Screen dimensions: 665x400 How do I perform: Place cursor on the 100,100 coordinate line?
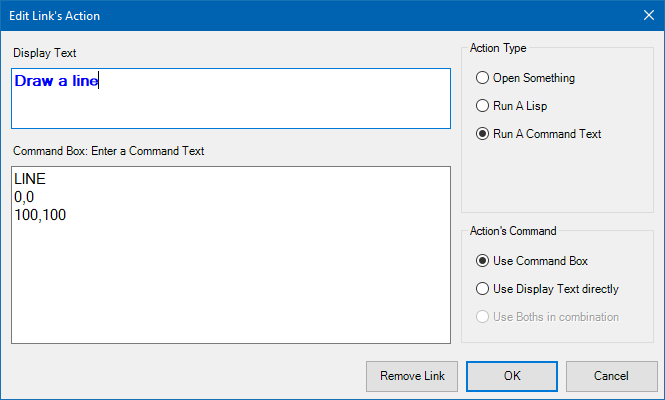[x=40, y=215]
